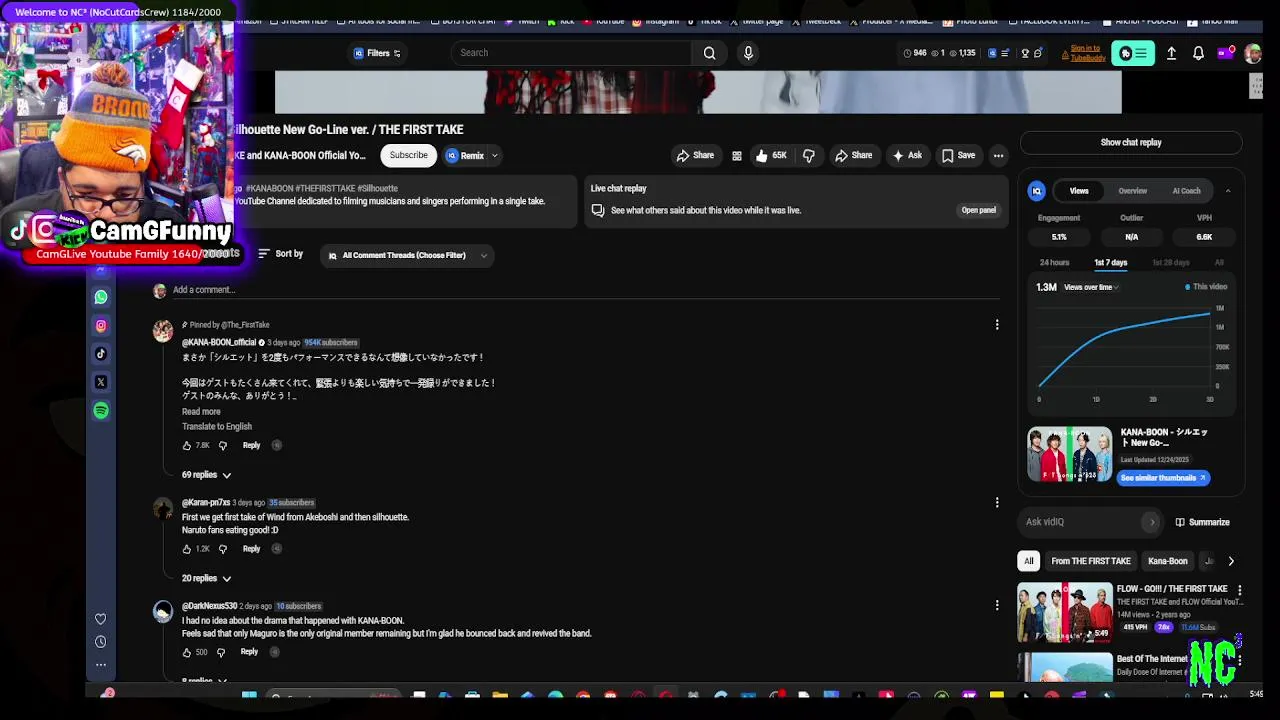
Task: Open @KANA-BOON_official channel link
Action: (219, 343)
